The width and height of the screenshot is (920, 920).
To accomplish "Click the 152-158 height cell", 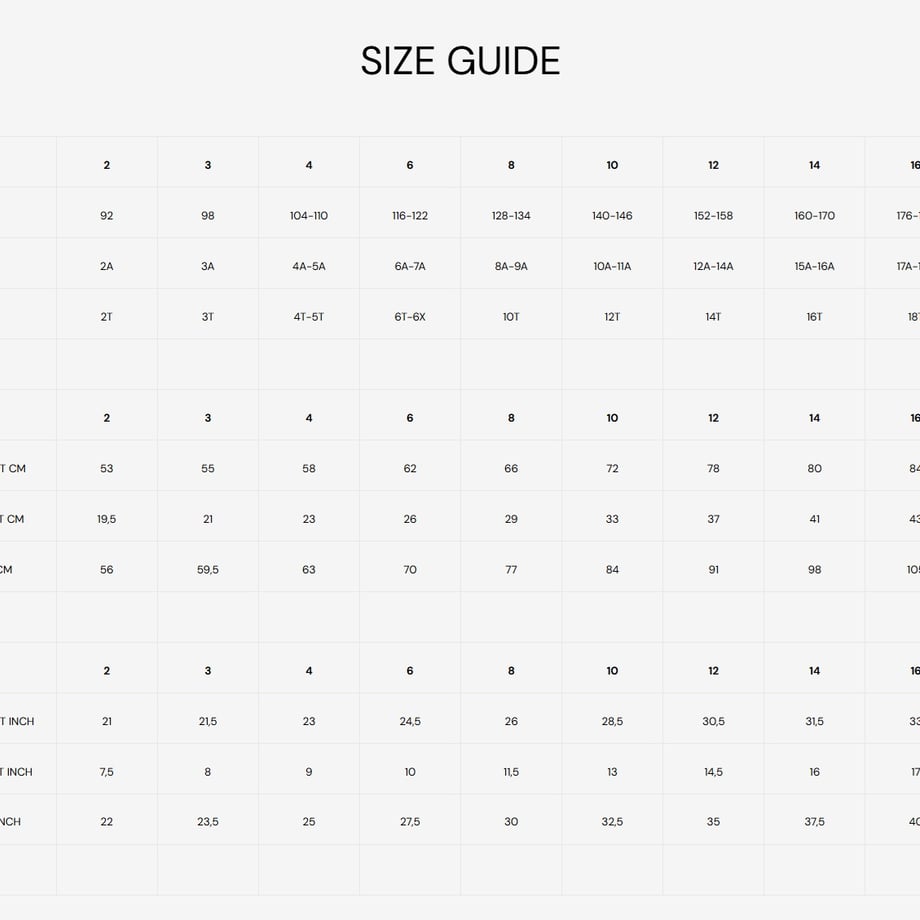I will tap(713, 215).
